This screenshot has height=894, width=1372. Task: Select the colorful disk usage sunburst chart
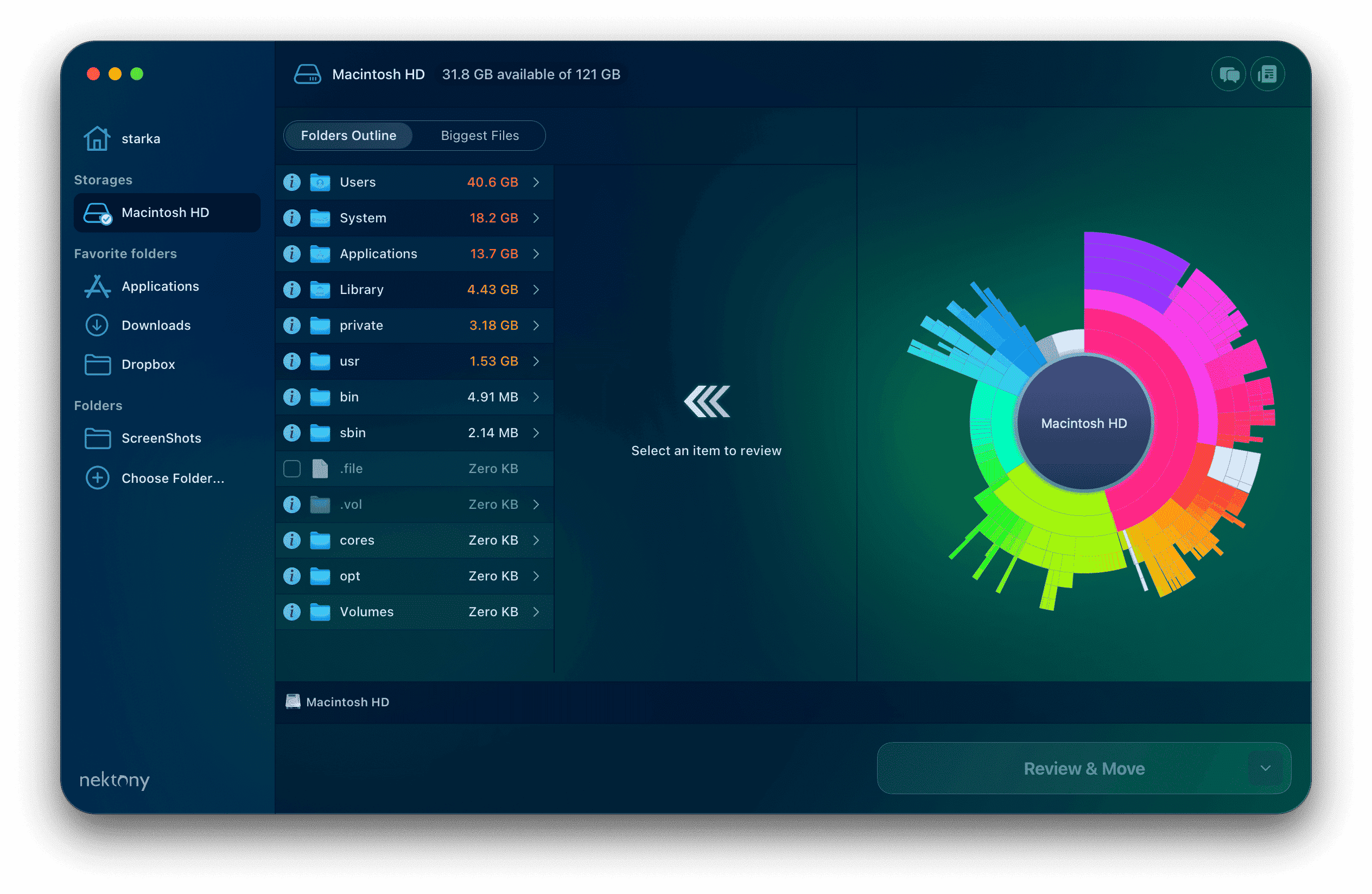point(1084,422)
